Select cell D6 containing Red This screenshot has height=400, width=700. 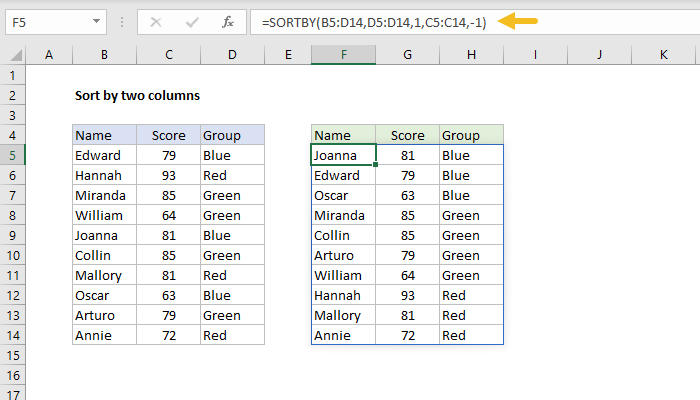coord(232,175)
